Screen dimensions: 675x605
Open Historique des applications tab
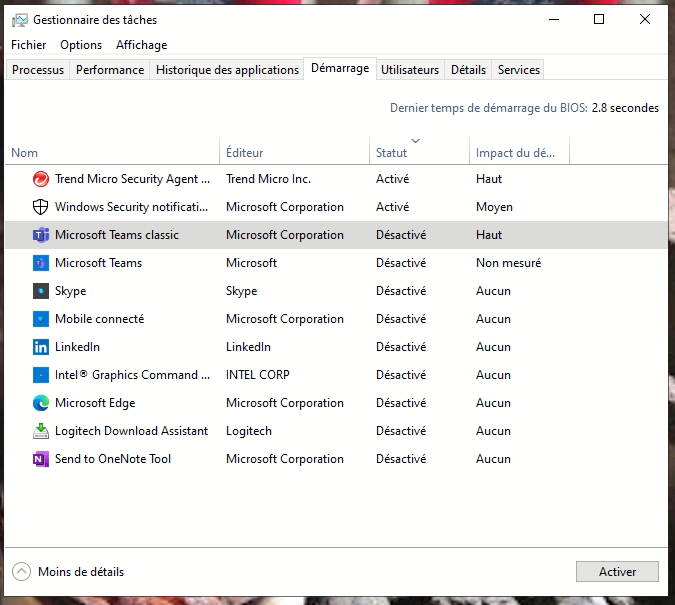(x=227, y=70)
